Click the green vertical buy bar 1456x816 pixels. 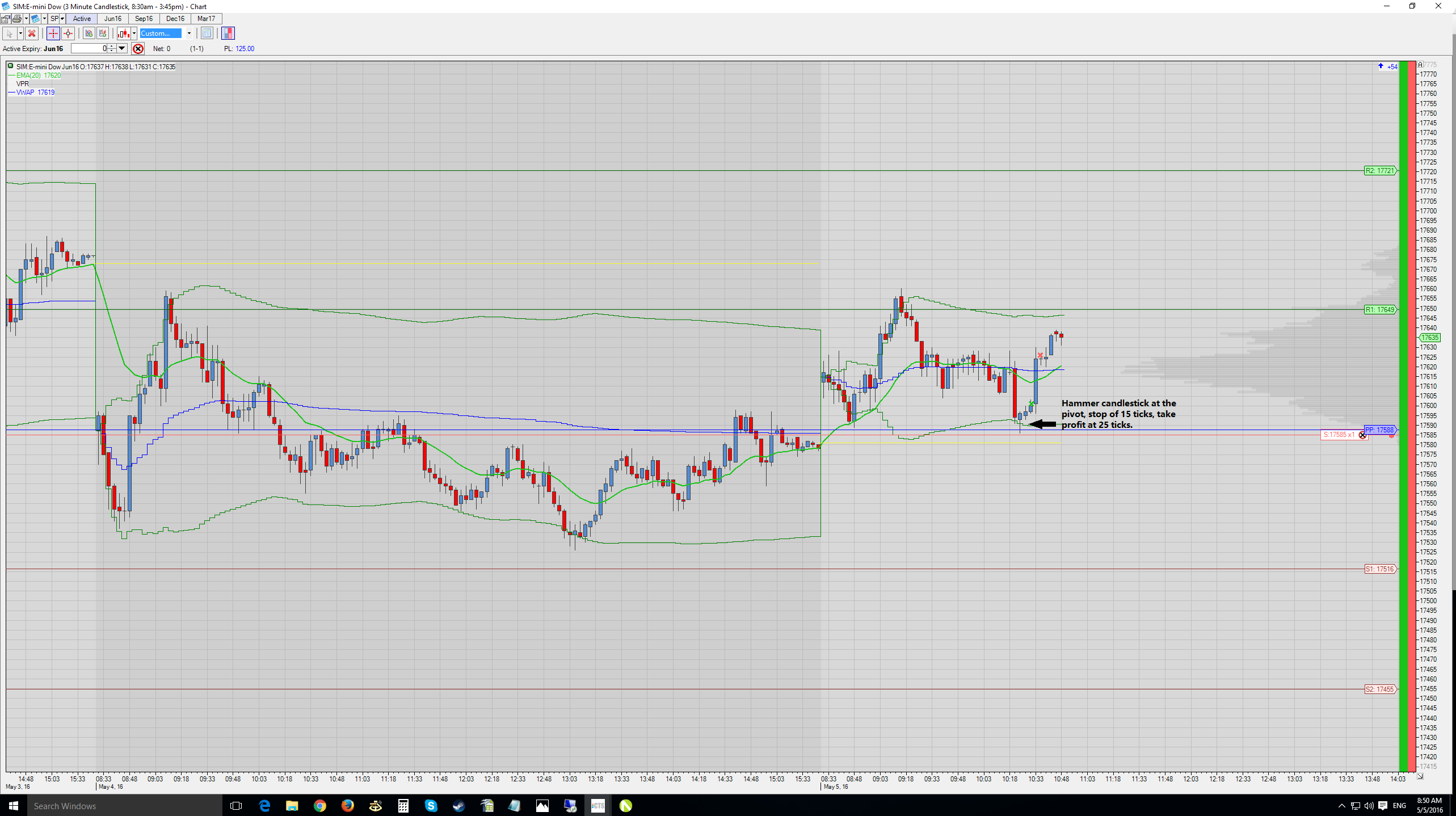pos(1404,416)
